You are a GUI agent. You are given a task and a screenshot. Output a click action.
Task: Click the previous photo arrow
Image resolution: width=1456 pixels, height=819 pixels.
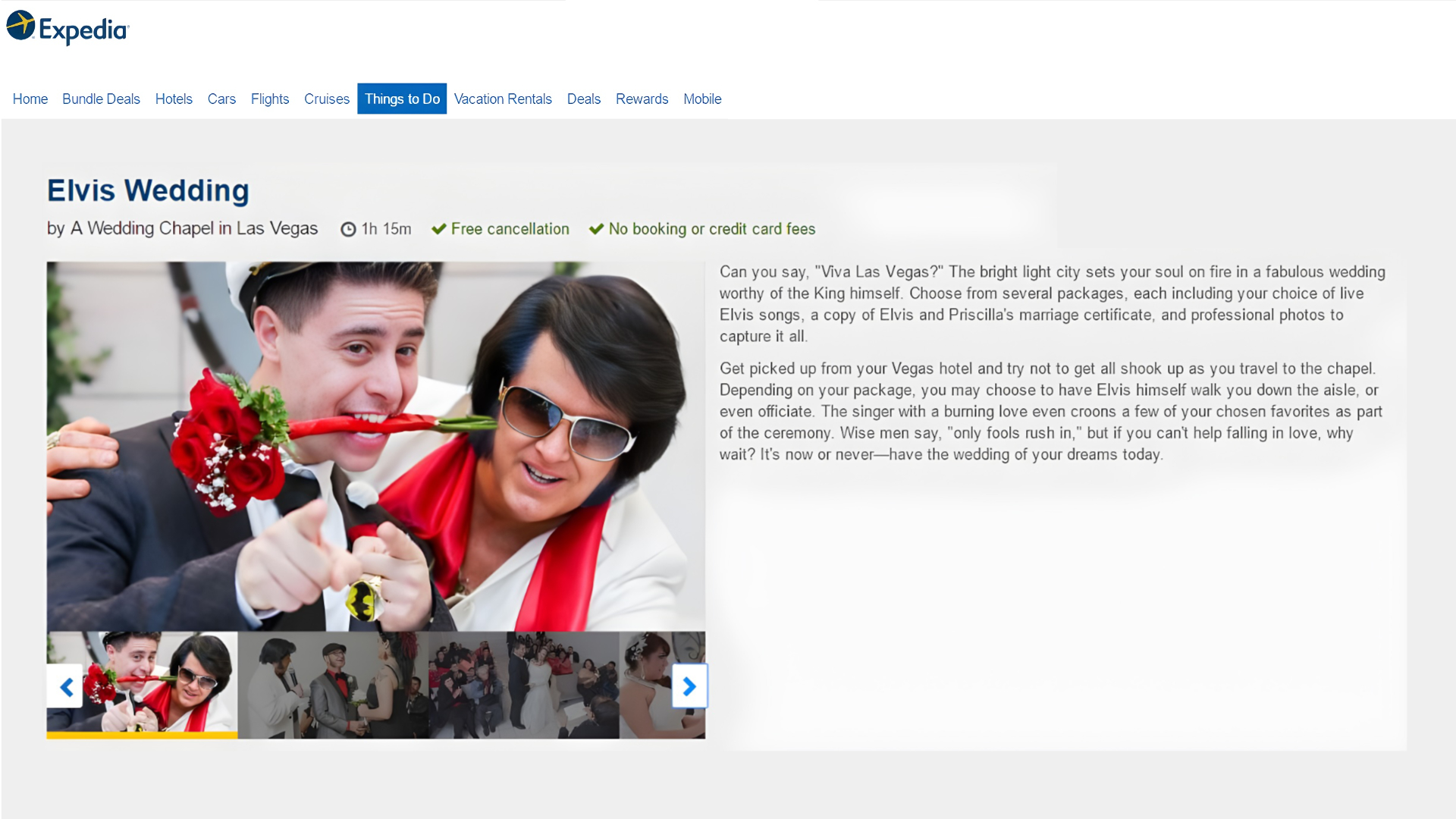[x=66, y=686]
